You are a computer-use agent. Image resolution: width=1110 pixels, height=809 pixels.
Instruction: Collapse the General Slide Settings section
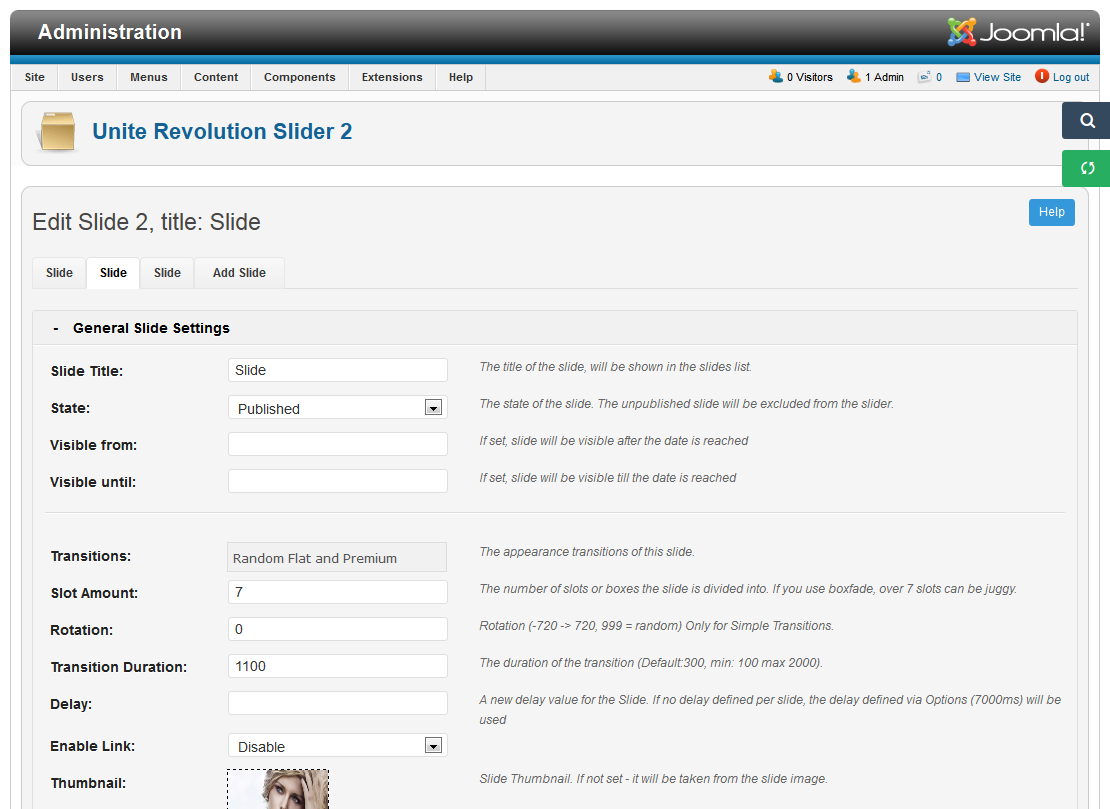tap(55, 328)
